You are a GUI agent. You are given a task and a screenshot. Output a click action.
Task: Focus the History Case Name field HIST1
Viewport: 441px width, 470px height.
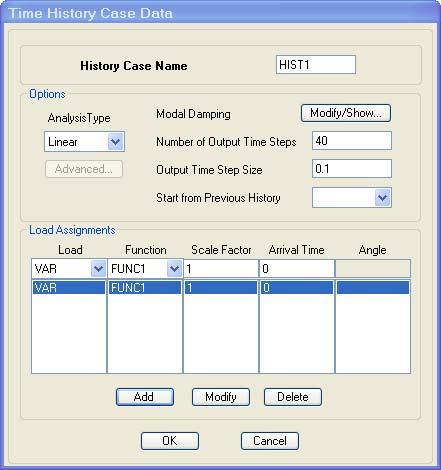pyautogui.click(x=316, y=64)
